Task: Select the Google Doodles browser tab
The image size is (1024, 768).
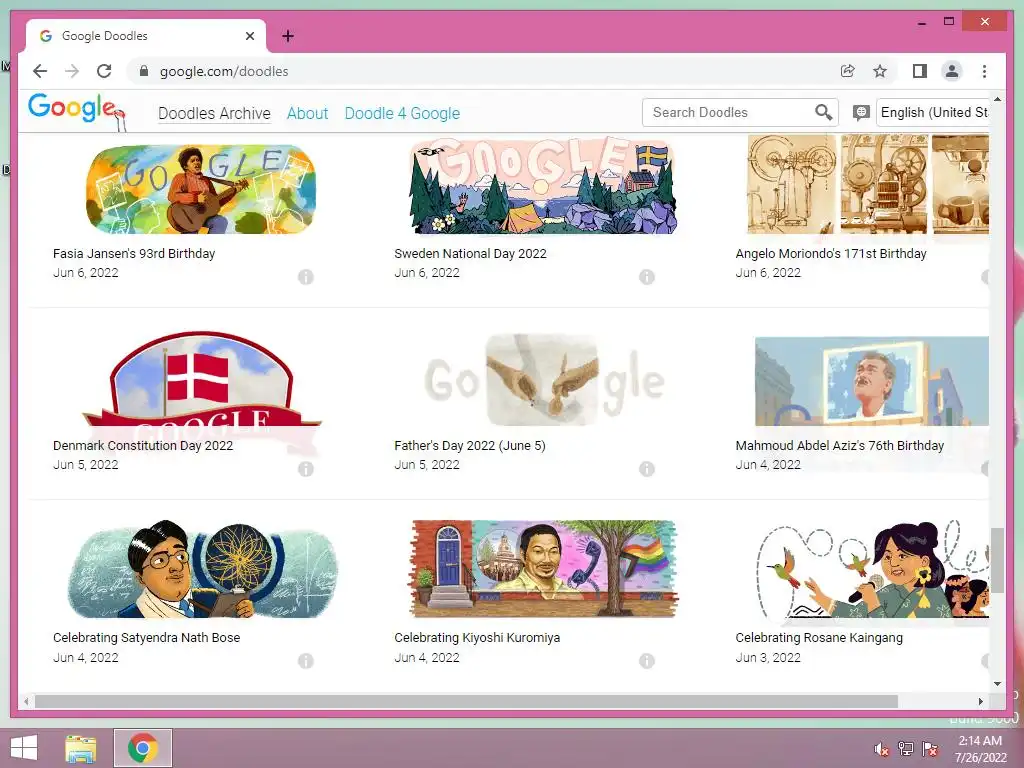Action: (146, 36)
